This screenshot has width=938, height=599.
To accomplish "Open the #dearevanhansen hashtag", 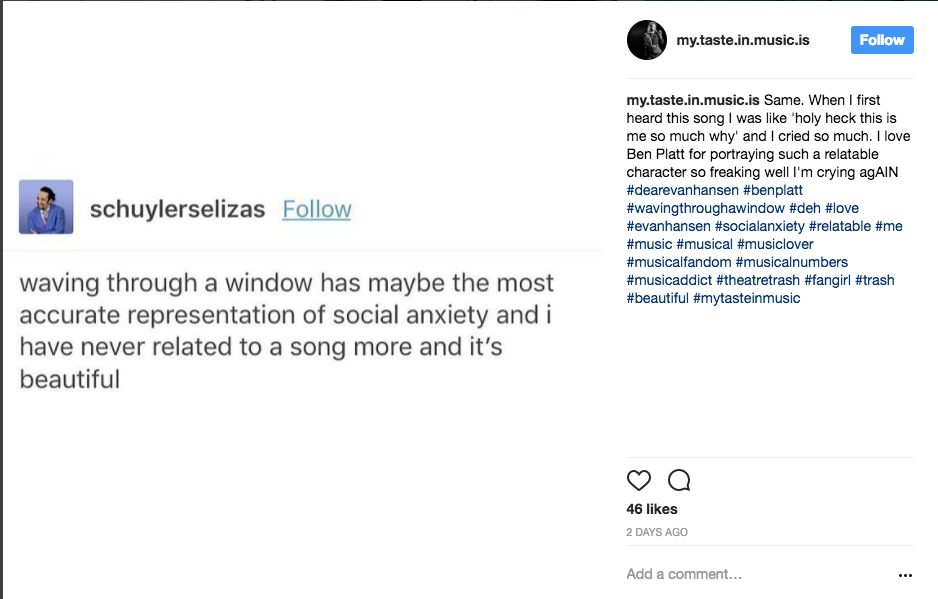I will coord(683,190).
